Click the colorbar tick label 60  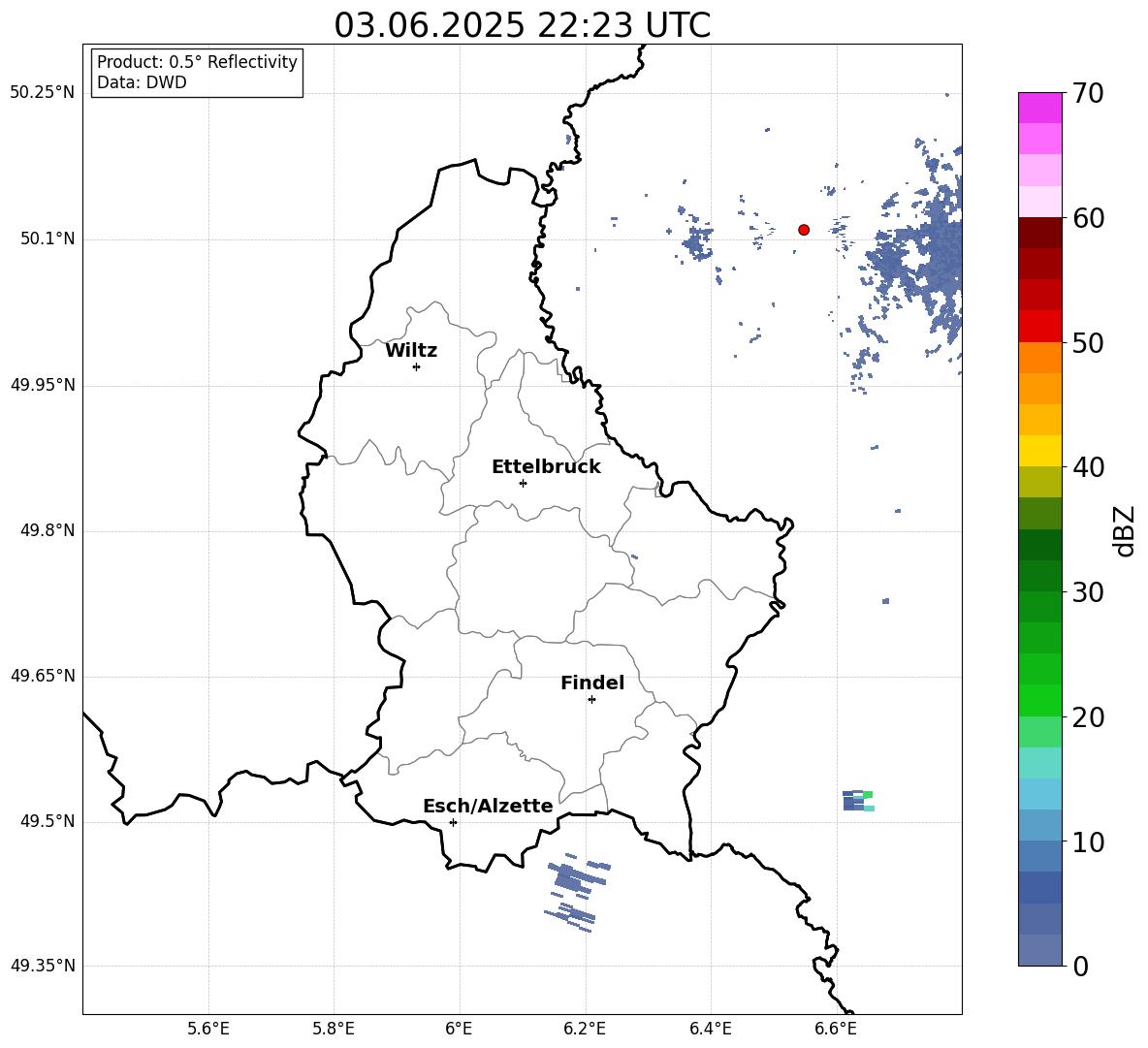pos(1088,218)
